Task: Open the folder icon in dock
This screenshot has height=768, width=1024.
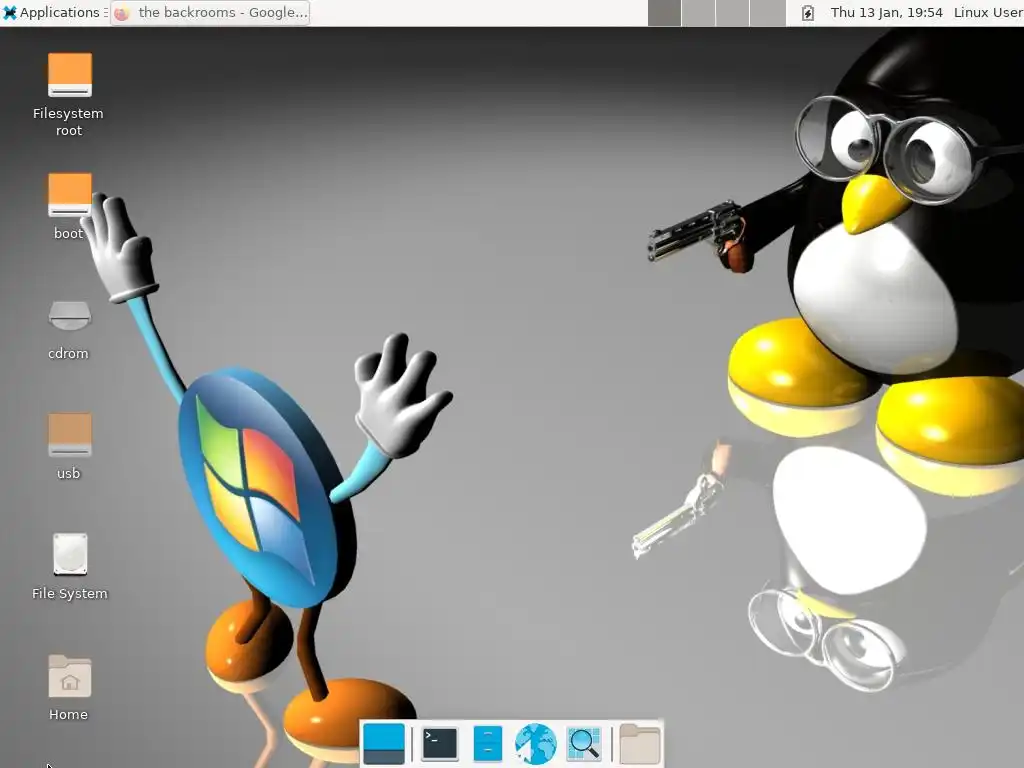Action: pos(639,744)
